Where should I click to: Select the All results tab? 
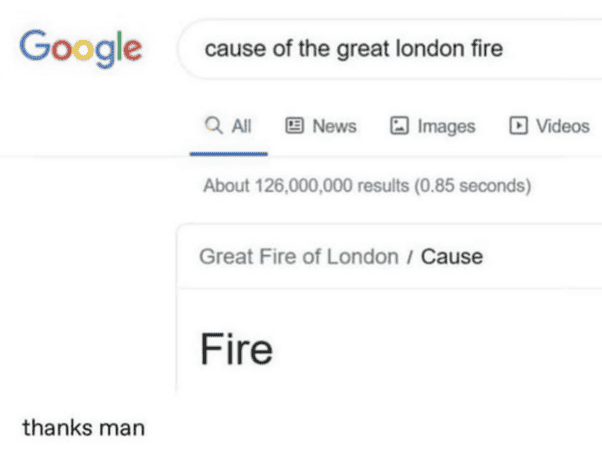click(x=228, y=126)
